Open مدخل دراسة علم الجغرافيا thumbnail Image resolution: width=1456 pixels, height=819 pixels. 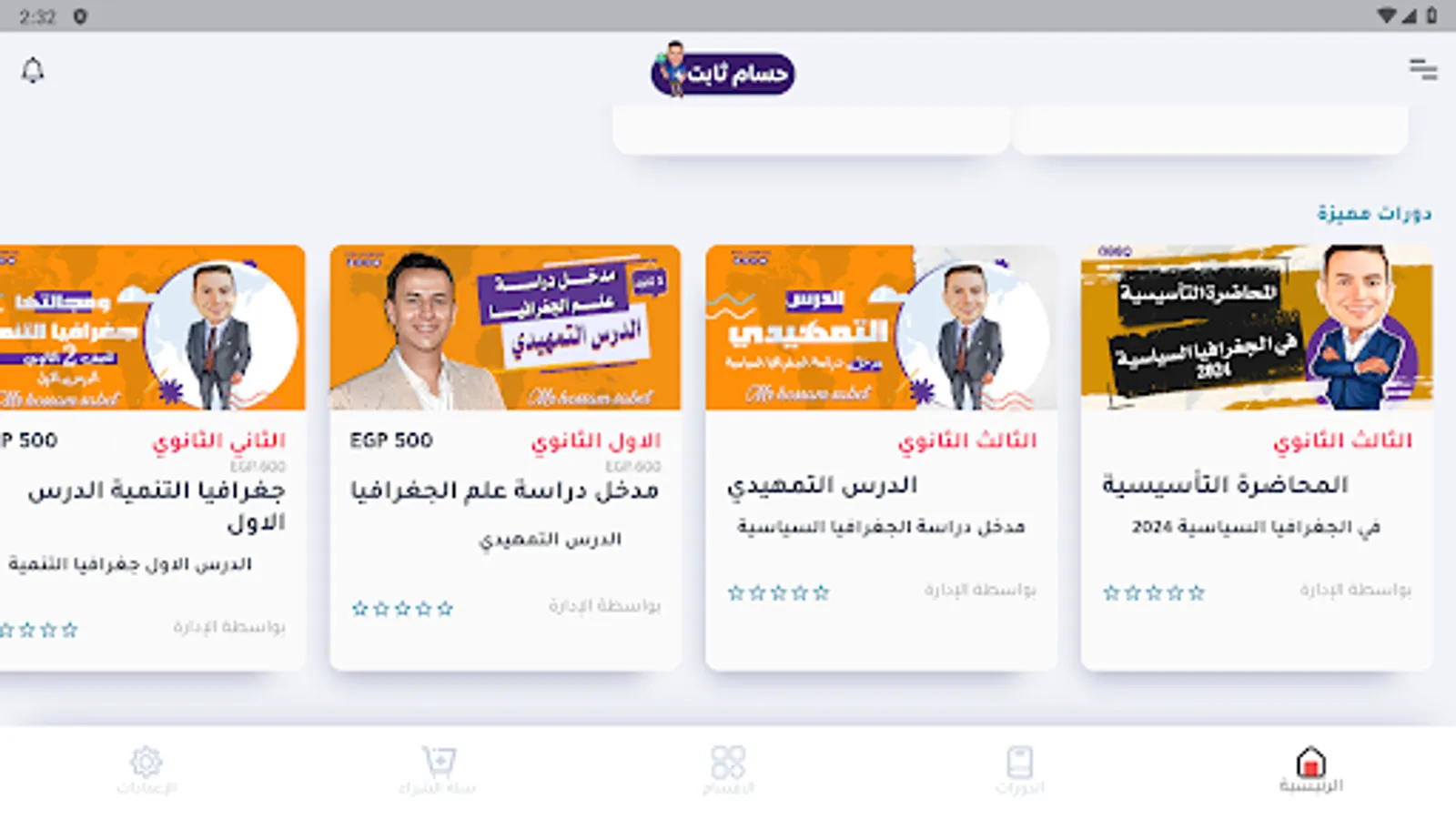coord(505,327)
